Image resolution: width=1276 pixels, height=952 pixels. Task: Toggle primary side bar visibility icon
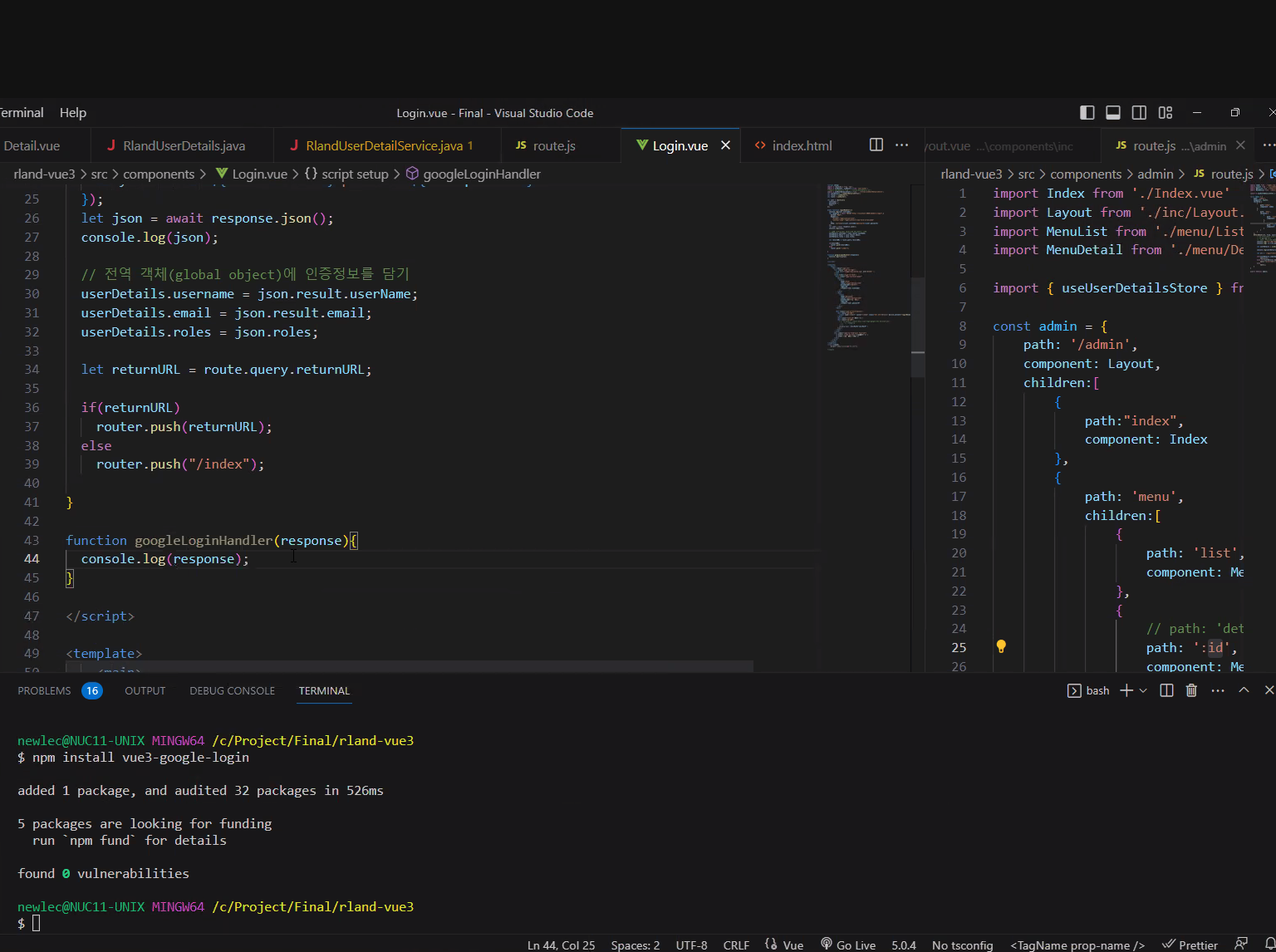pyautogui.click(x=1087, y=112)
